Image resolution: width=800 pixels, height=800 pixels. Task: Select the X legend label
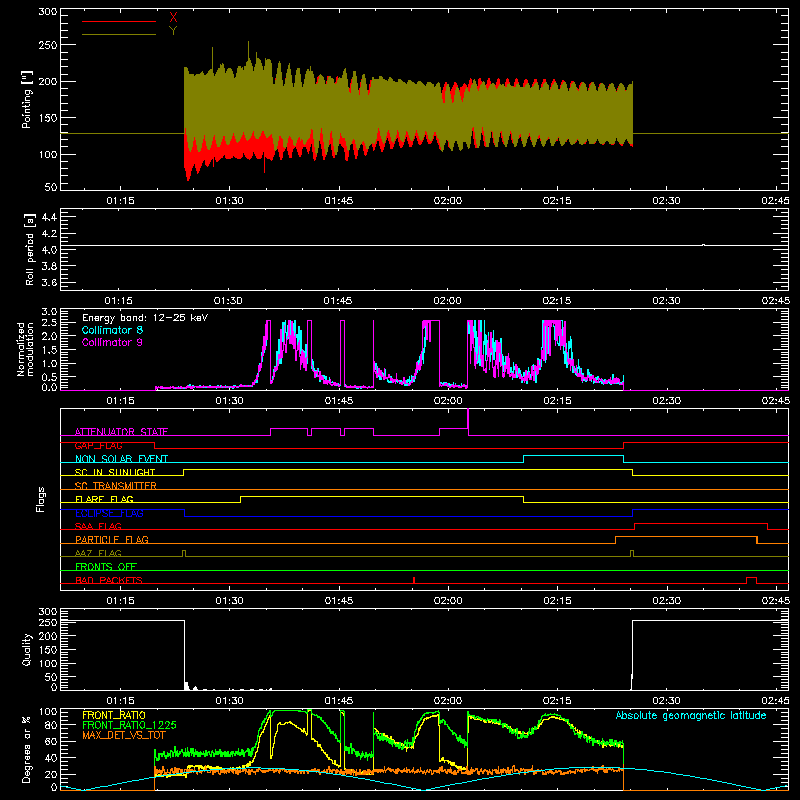(173, 18)
